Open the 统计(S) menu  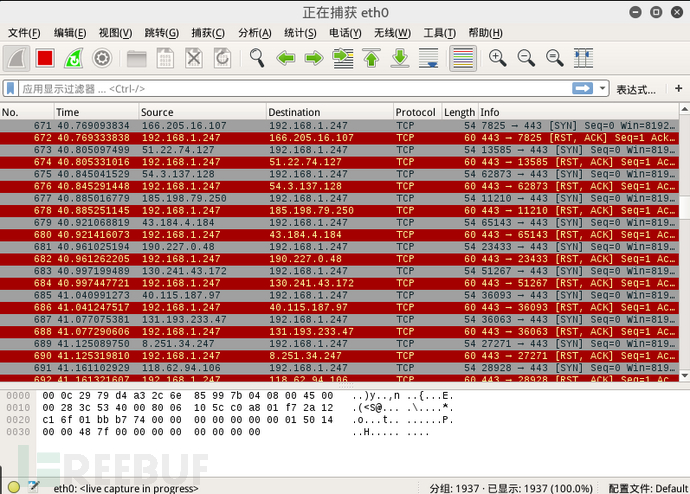point(300,33)
